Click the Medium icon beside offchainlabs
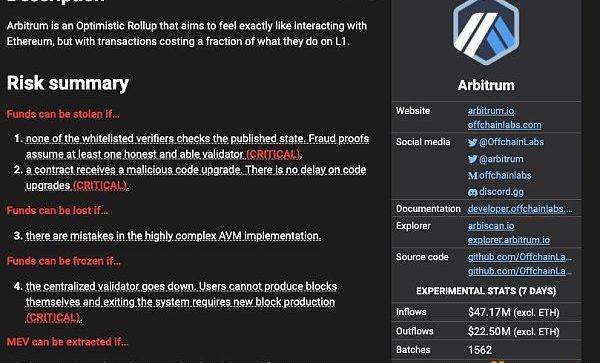The height and width of the screenshot is (363, 600). (x=472, y=176)
